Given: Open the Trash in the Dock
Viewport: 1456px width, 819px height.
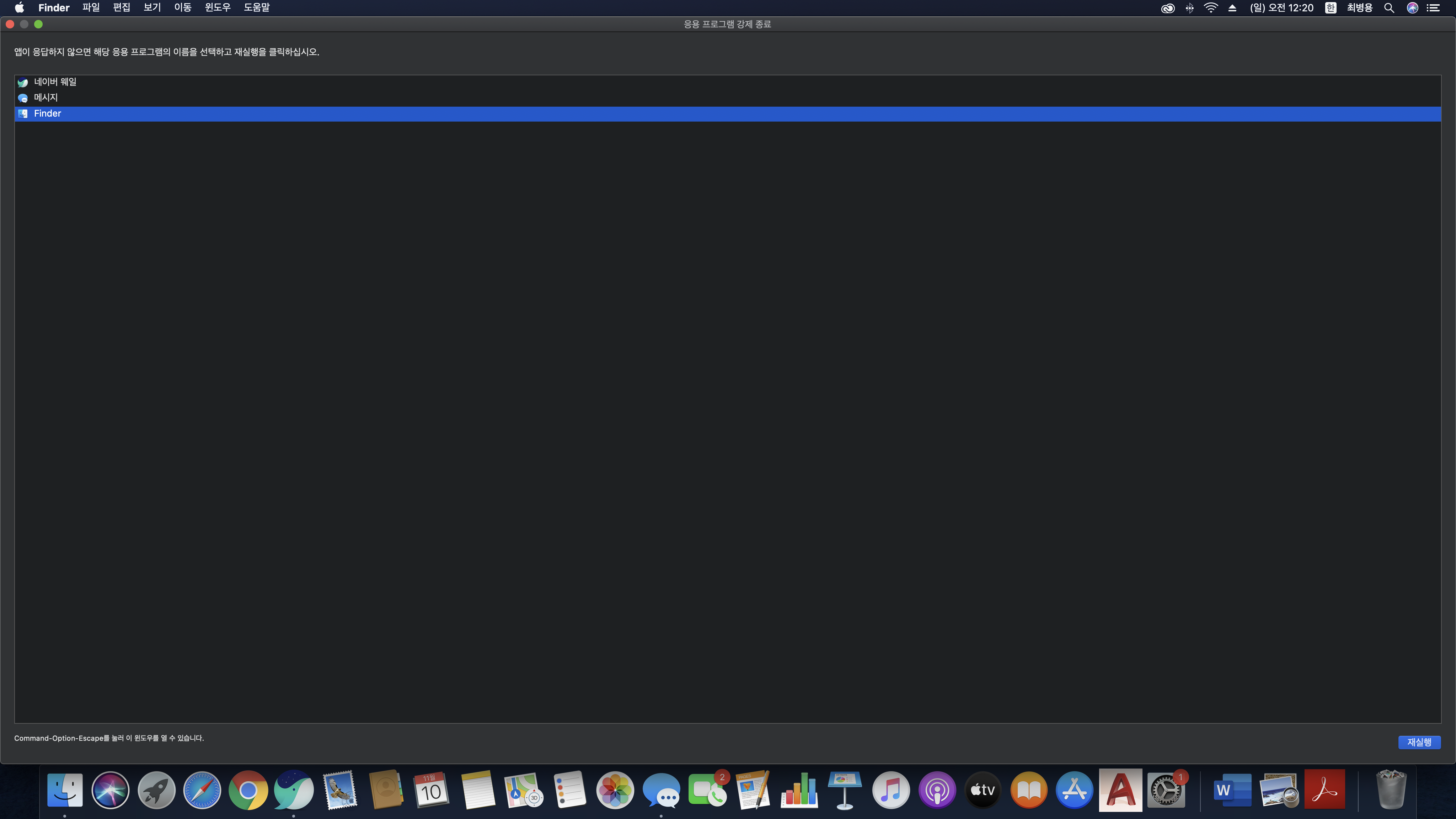Looking at the screenshot, I should [1391, 789].
